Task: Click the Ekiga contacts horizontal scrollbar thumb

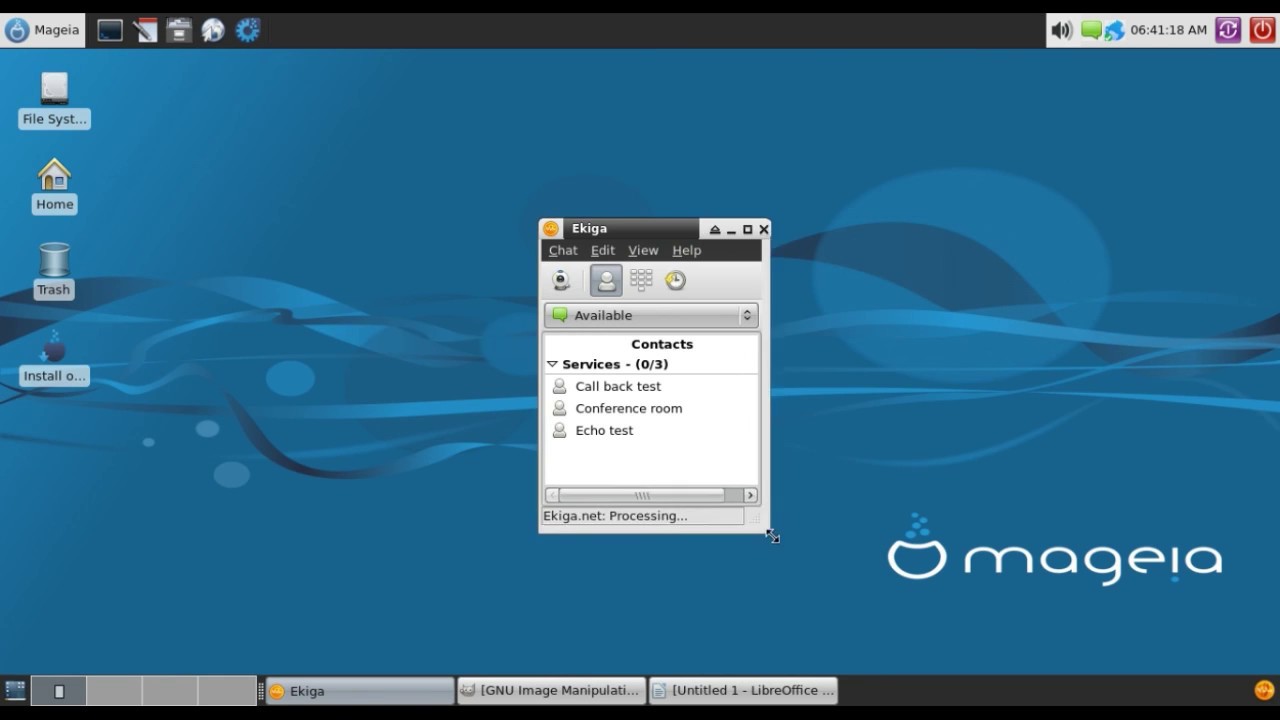Action: click(x=641, y=495)
